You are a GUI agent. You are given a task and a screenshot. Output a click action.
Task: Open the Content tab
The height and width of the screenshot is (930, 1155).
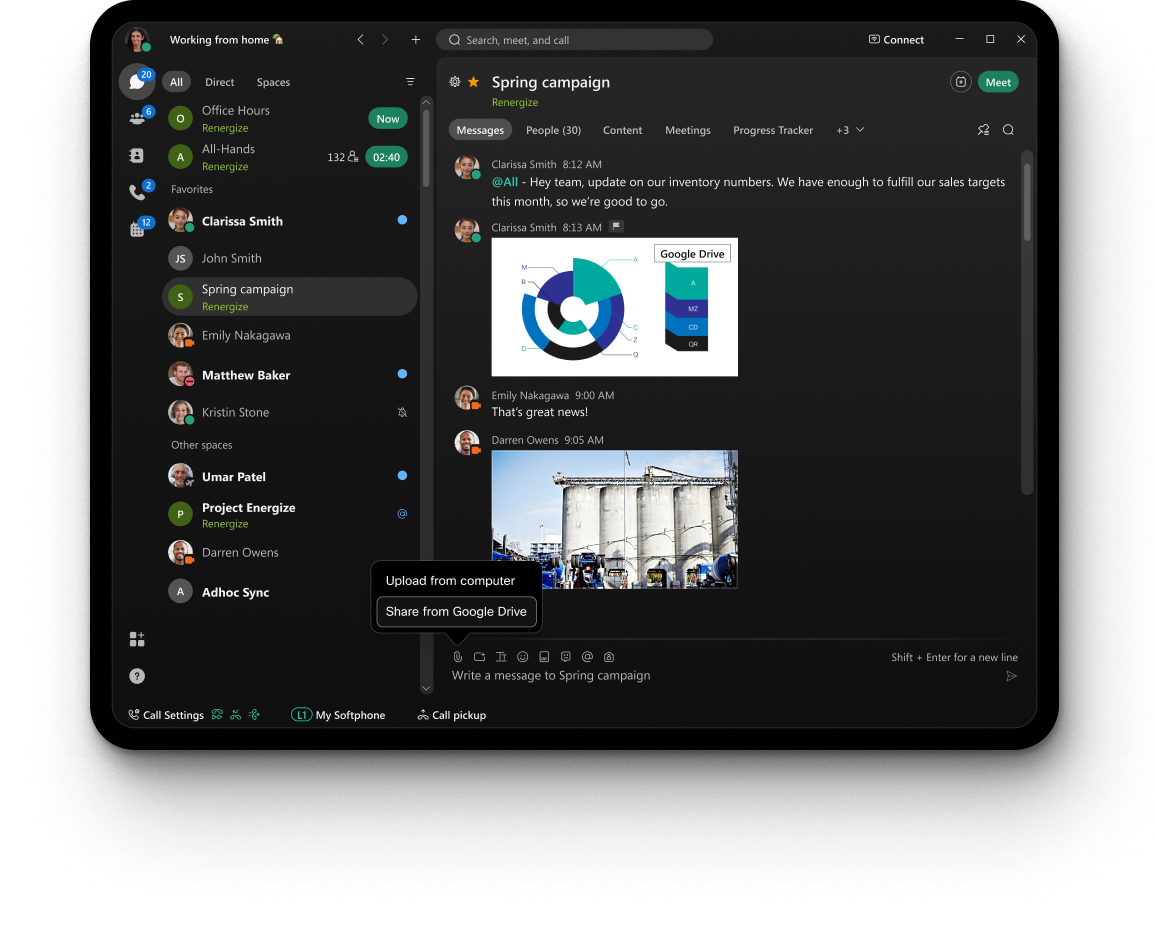click(622, 130)
